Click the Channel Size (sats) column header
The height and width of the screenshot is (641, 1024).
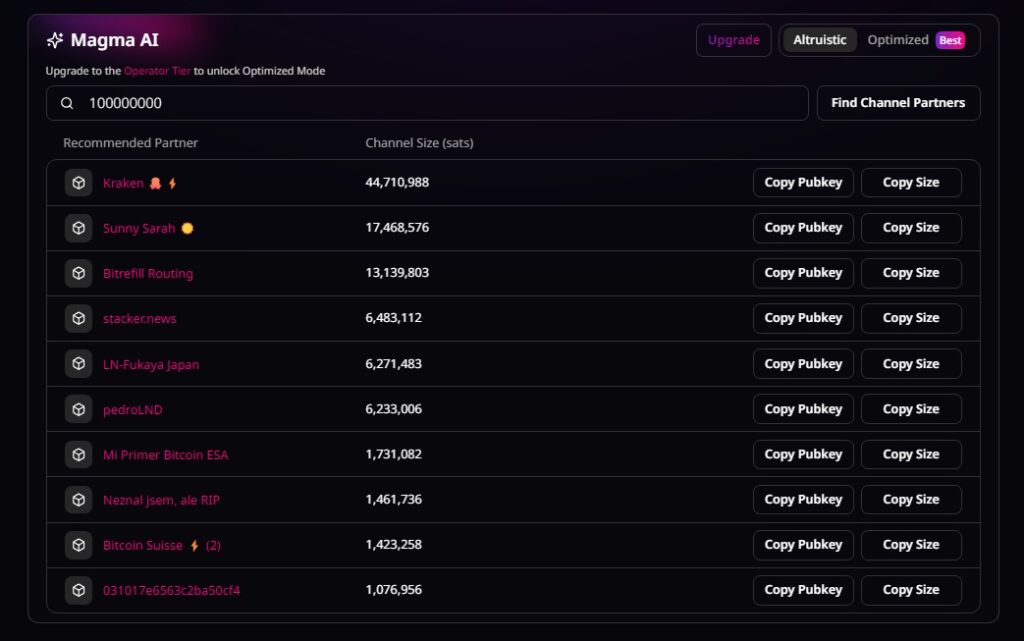click(x=419, y=143)
